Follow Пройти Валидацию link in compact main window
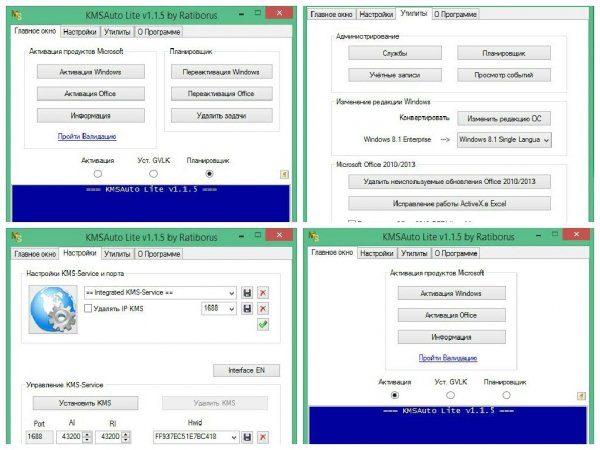600x450 pixels. pos(448,358)
